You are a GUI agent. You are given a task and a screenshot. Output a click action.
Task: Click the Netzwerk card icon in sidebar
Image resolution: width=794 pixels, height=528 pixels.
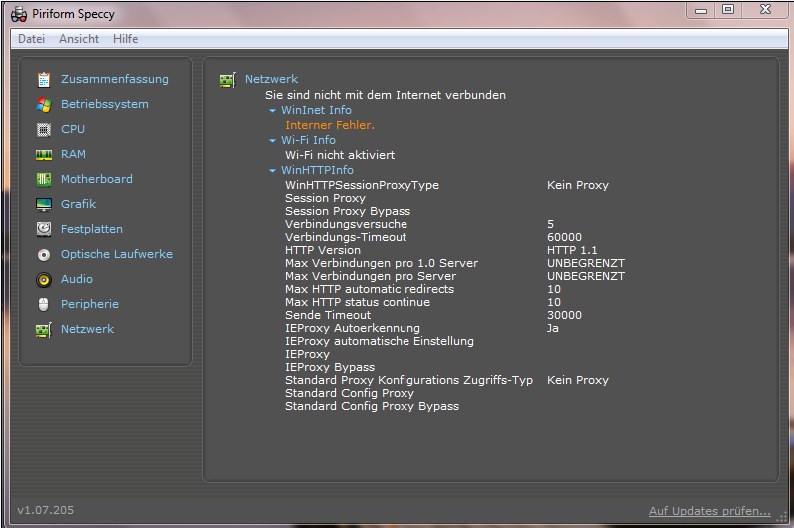pyautogui.click(x=44, y=330)
